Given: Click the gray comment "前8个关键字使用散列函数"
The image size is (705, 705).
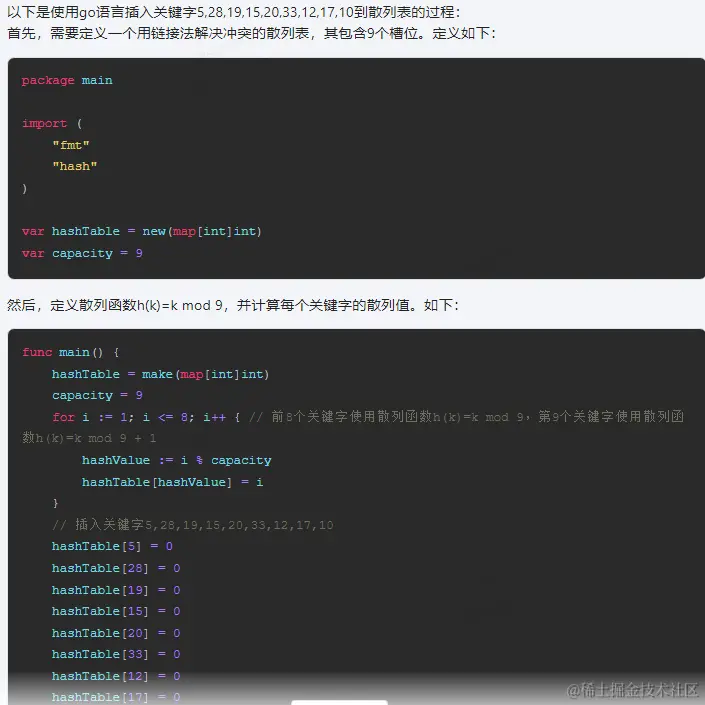Looking at the screenshot, I should [x=353, y=427].
